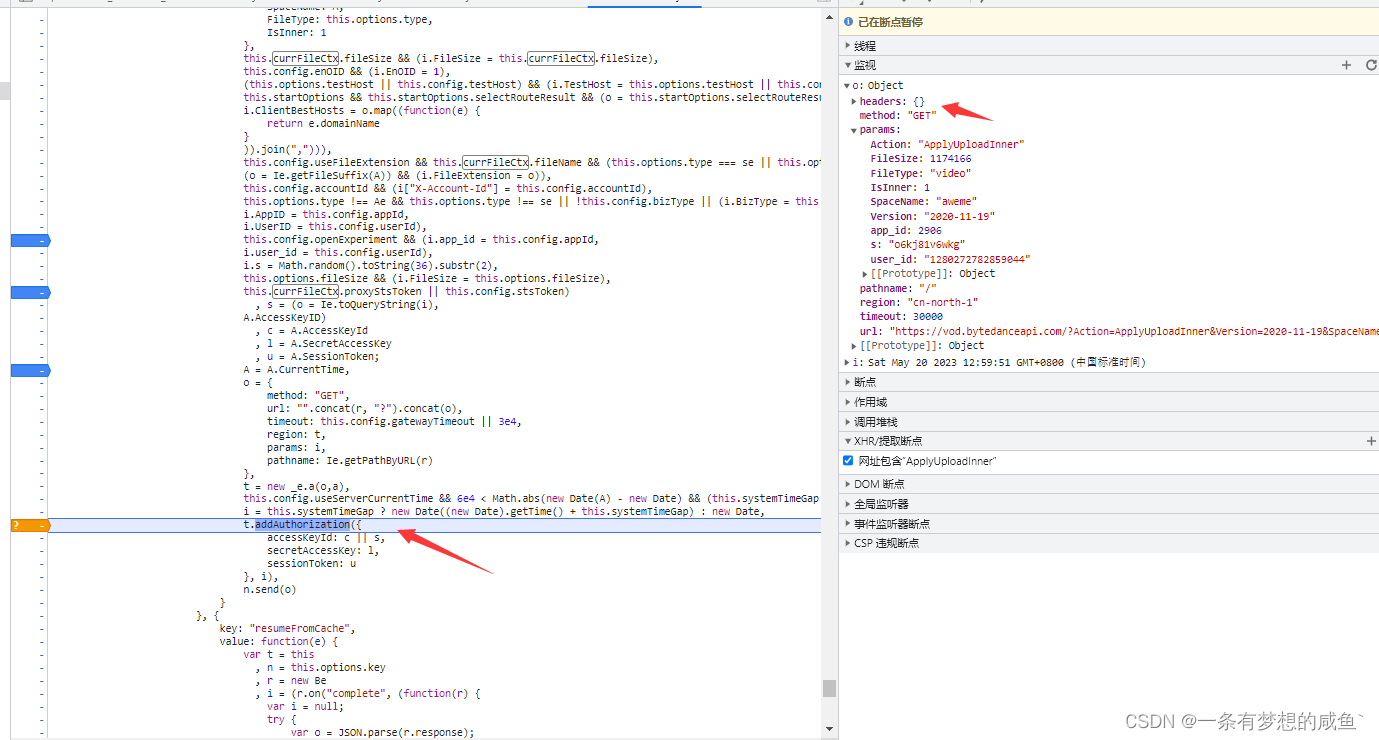Click the t = new _e.a(o,a) line
The height and width of the screenshot is (740, 1379).
point(296,486)
